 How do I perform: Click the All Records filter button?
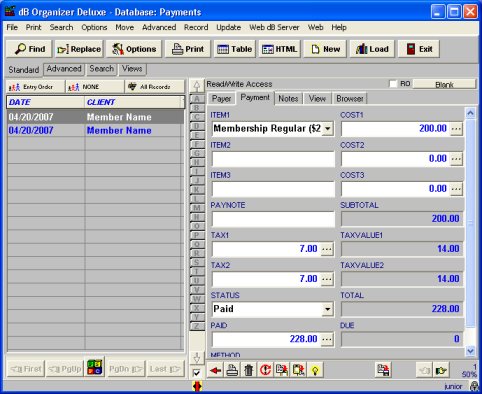point(155,87)
